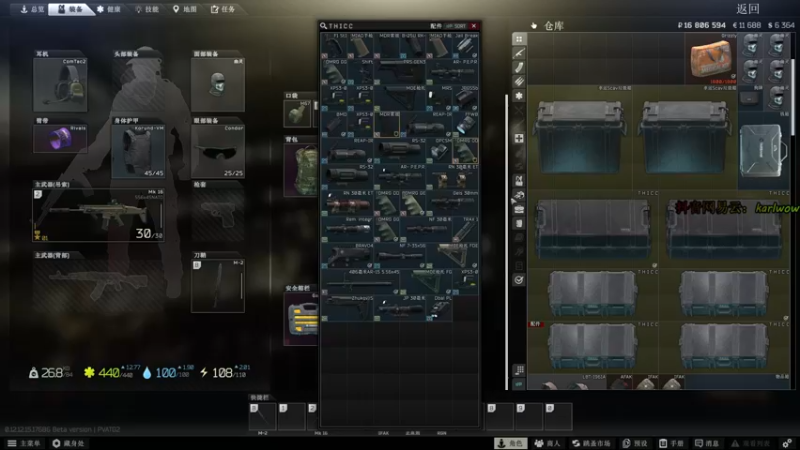
Task: Click the weight value 26.8
Action: pyautogui.click(x=52, y=373)
